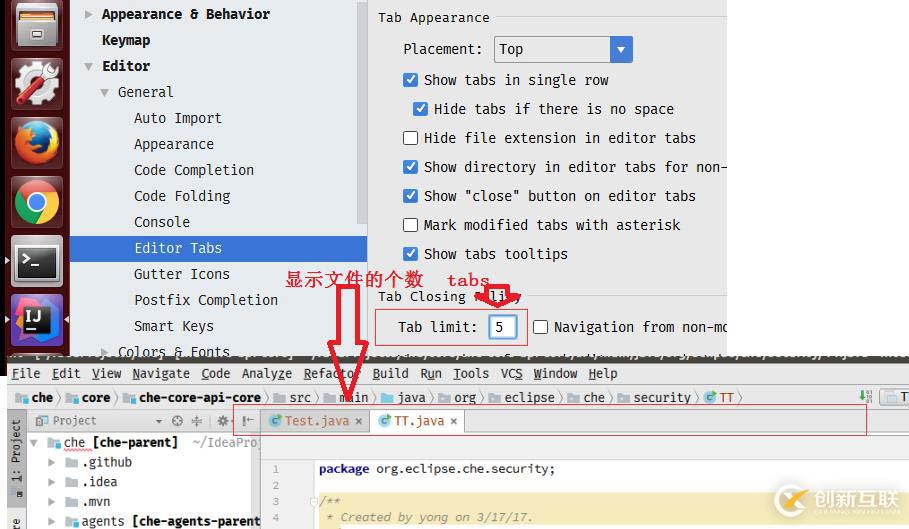
Task: Open the Window menu
Action: 555,374
